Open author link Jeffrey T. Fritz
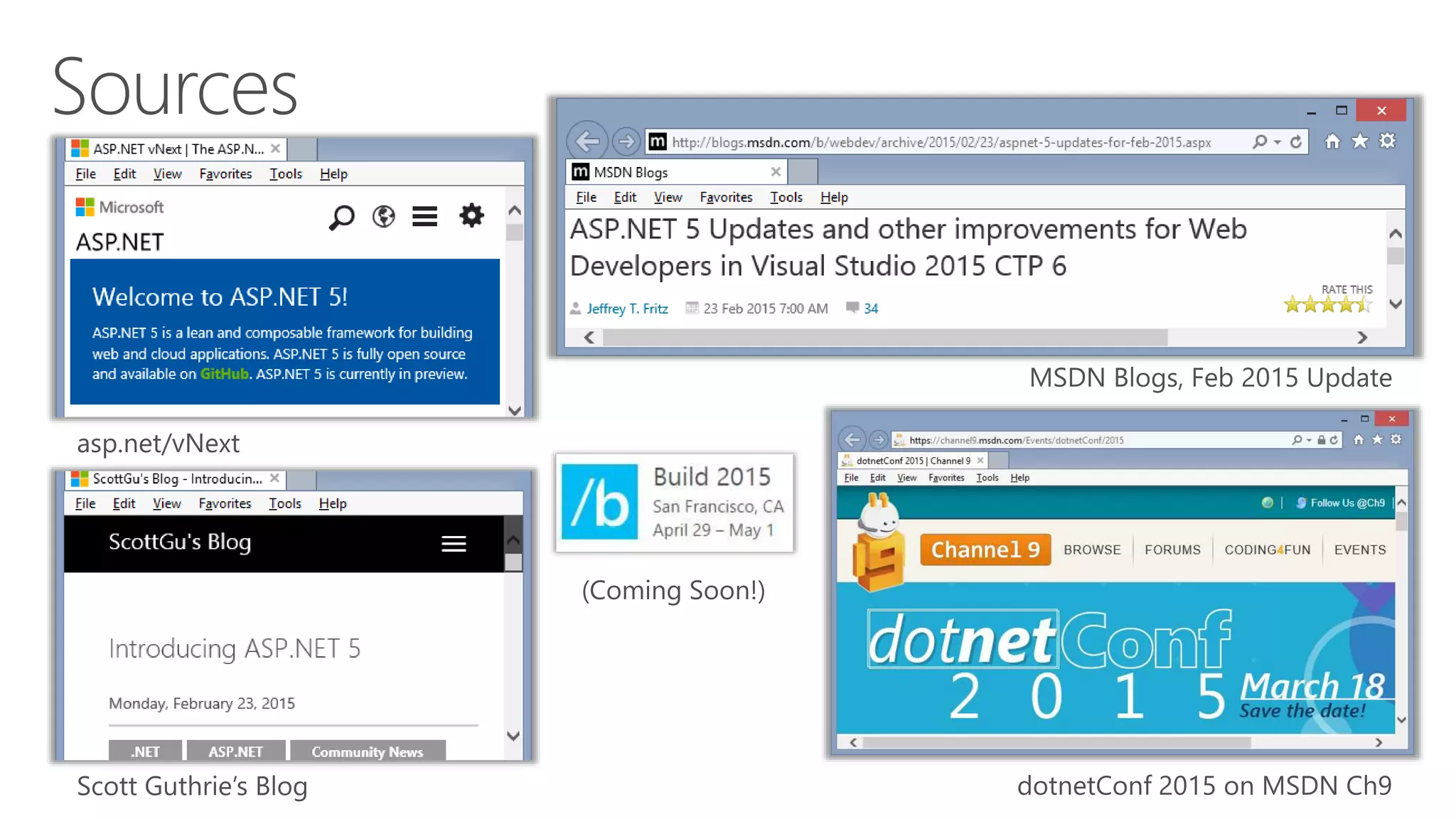1456x819 pixels. coord(627,309)
